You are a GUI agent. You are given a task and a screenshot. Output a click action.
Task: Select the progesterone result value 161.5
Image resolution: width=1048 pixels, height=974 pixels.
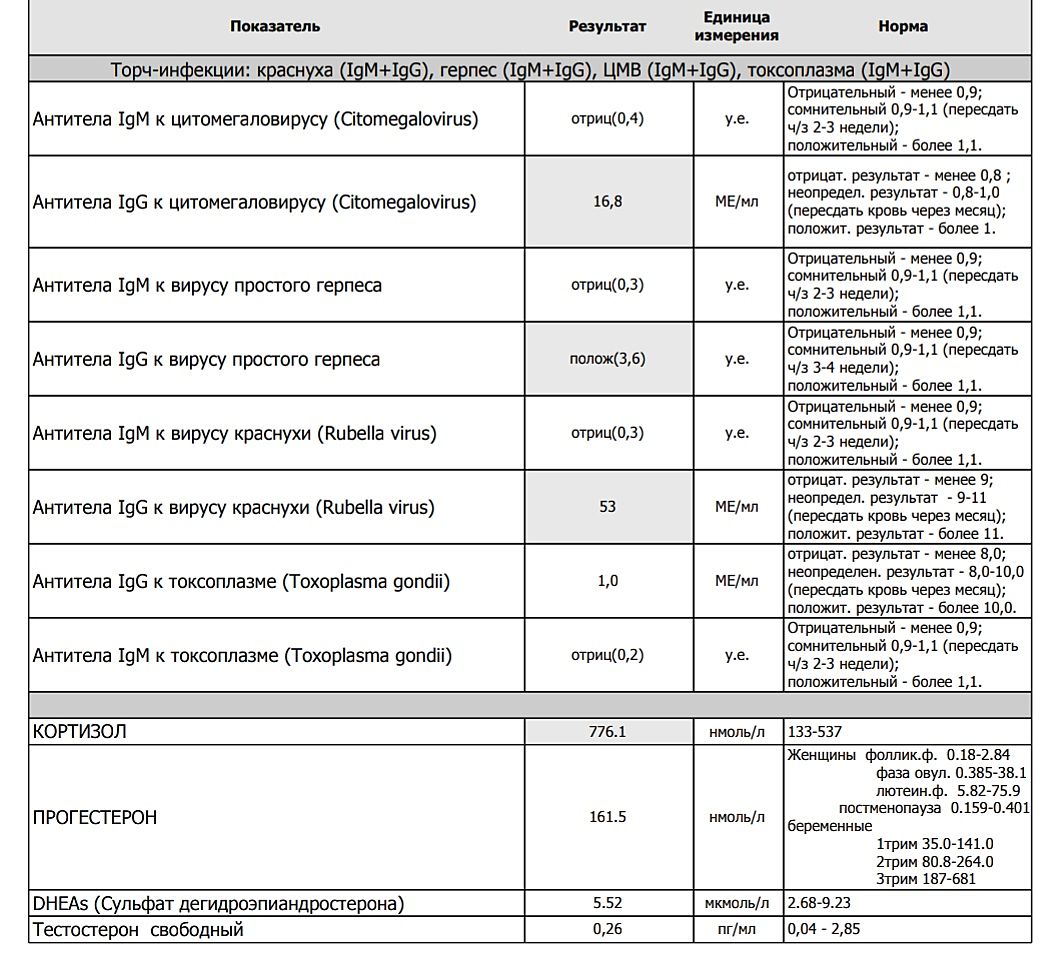[x=607, y=817]
